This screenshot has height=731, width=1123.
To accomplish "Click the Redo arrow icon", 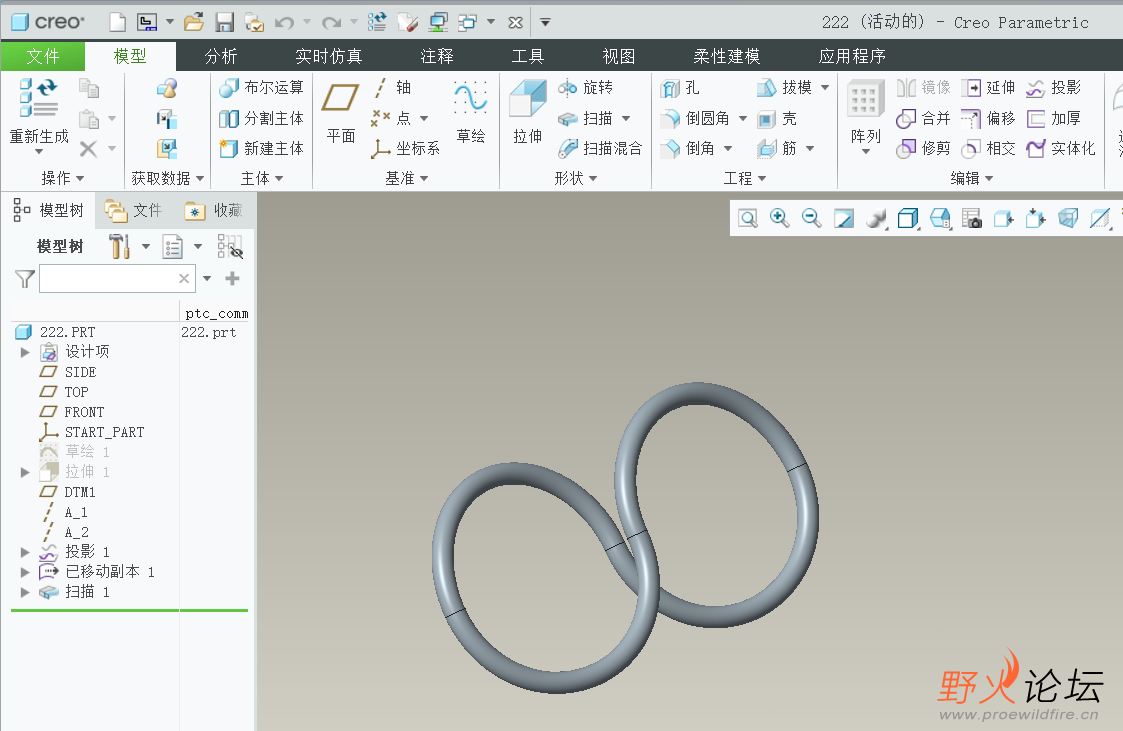I will point(332,23).
